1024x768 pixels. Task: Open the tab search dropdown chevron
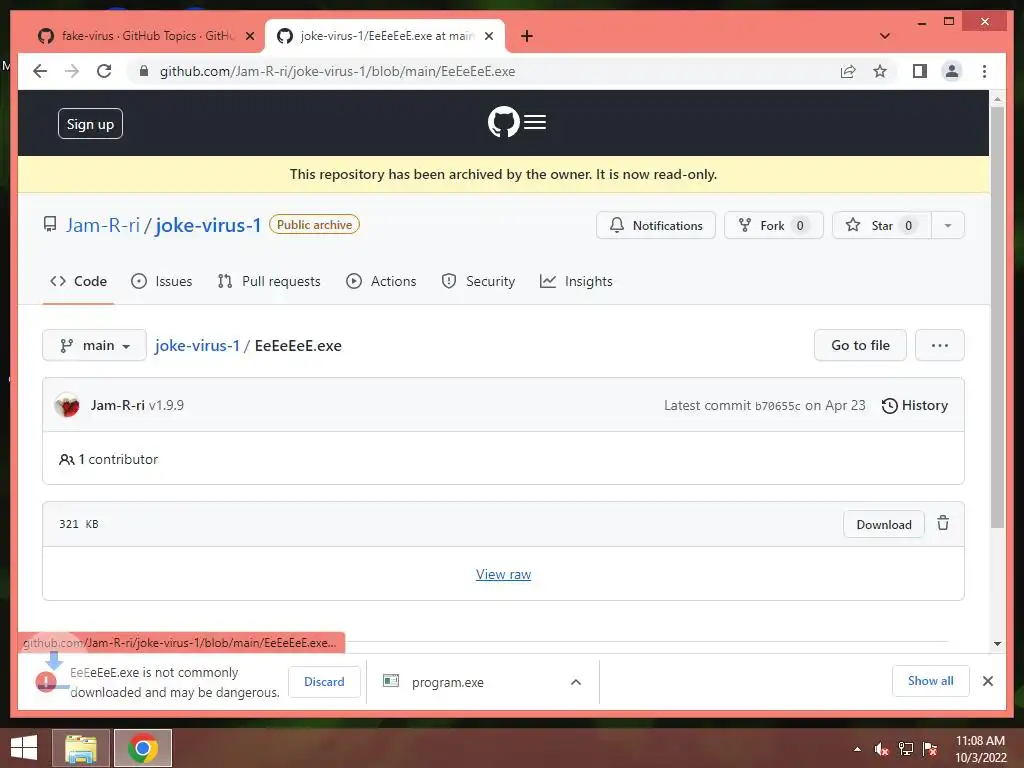point(885,36)
